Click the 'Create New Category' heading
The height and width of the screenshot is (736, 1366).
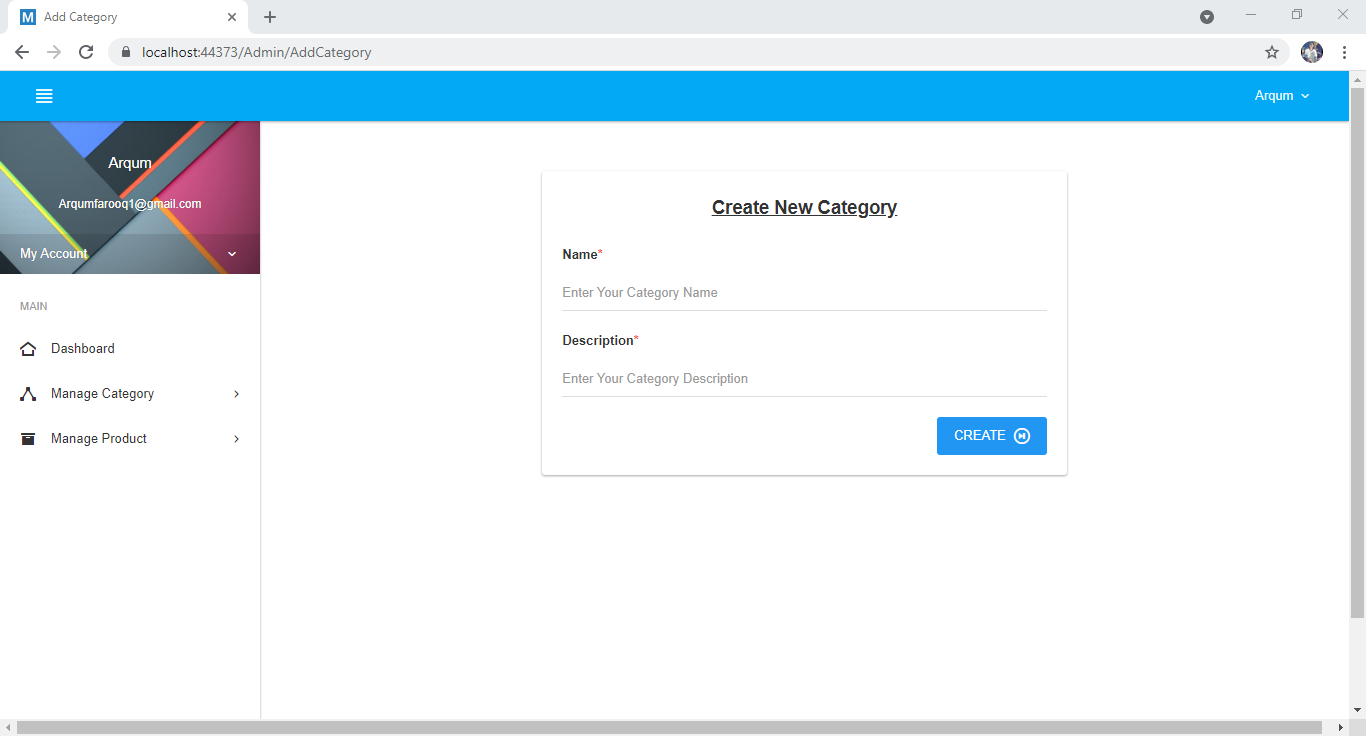(x=804, y=207)
